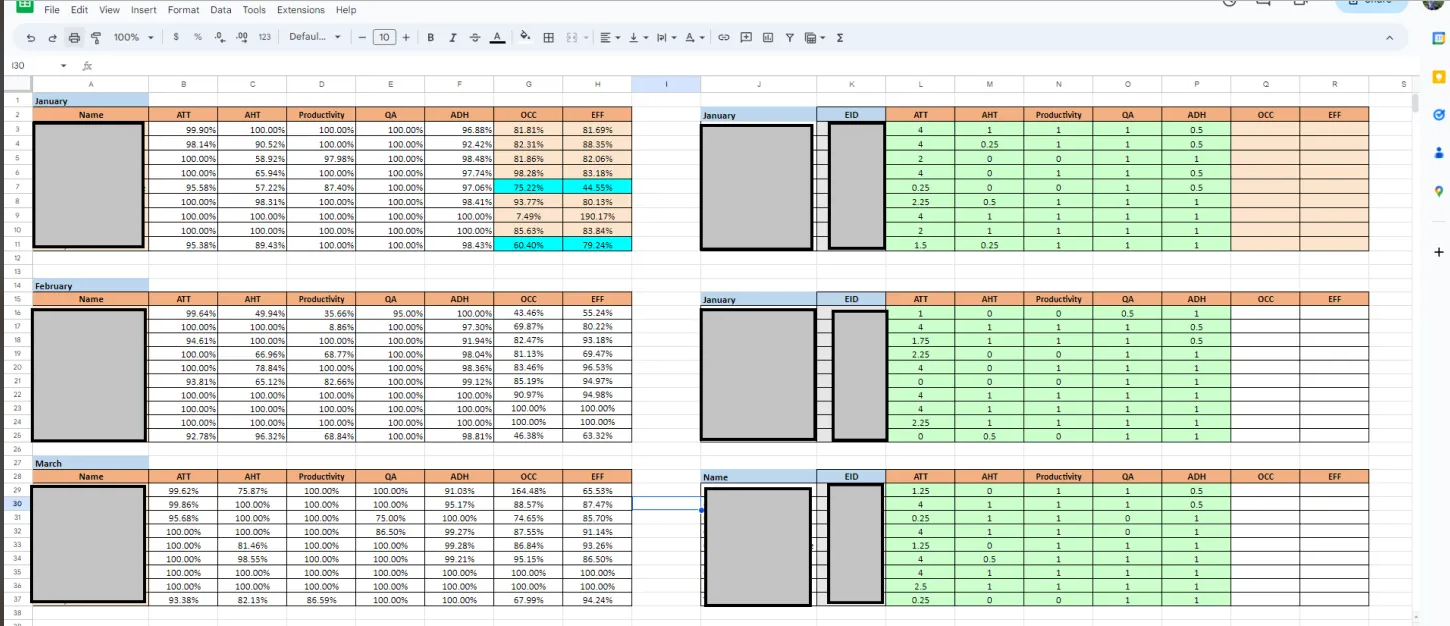Open the text wrapping dropdown

pyautogui.click(x=665, y=37)
